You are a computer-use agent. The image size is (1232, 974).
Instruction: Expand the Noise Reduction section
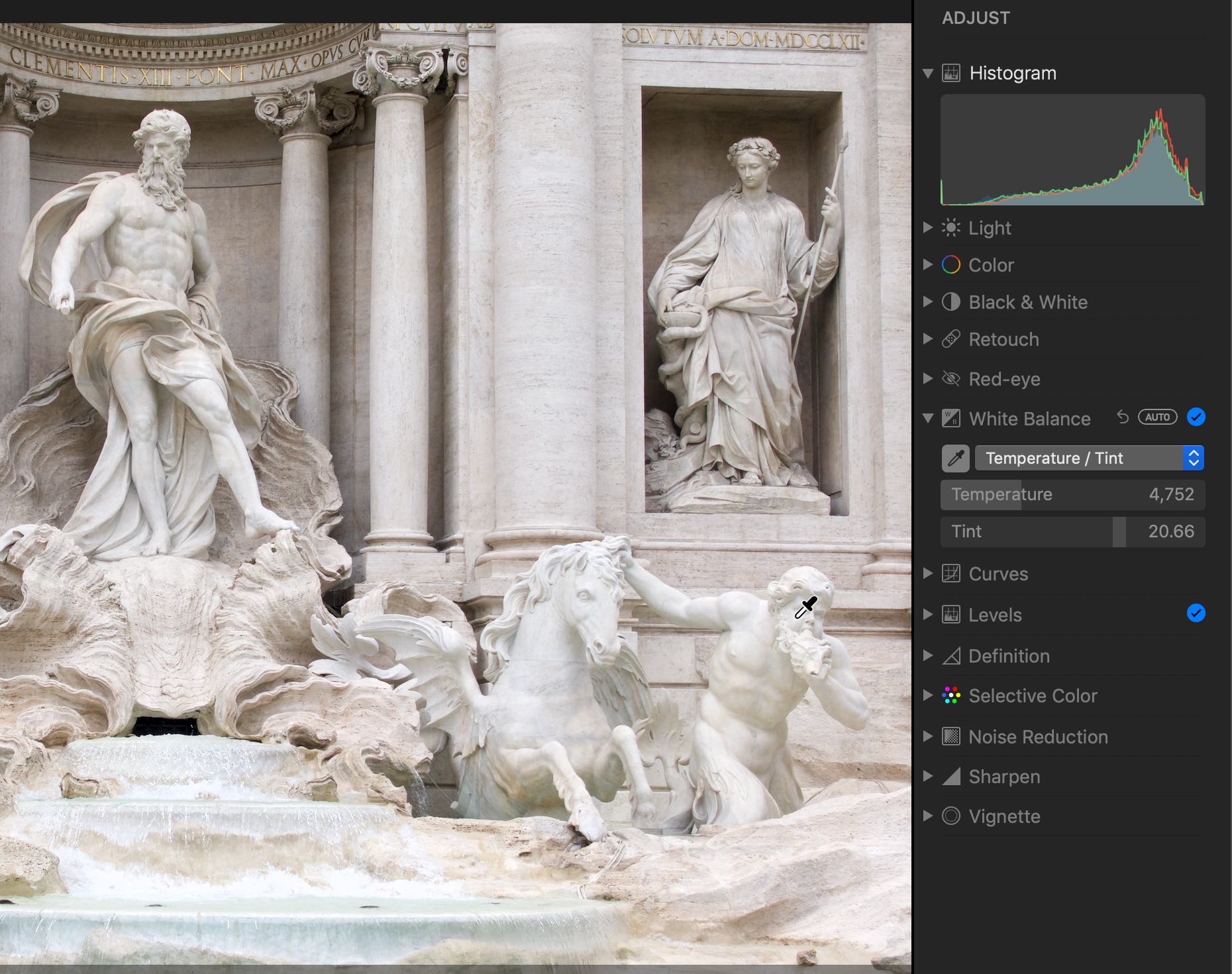pyautogui.click(x=928, y=737)
